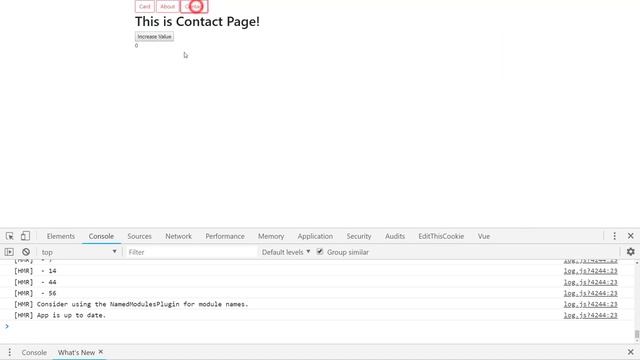Click the console Filter input field
This screenshot has width=640, height=360.
191,252
